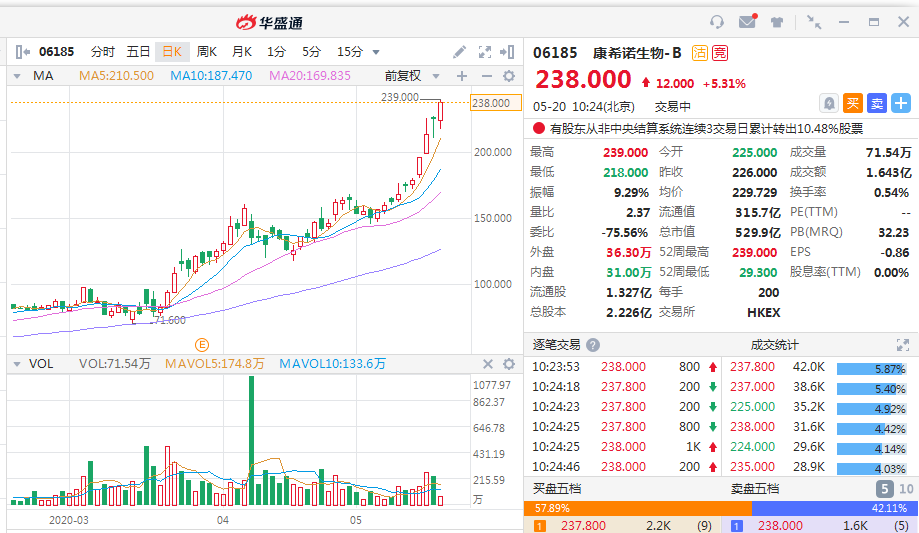Close the VOL indicator panel
Image resolution: width=919 pixels, height=533 pixels.
pos(488,364)
